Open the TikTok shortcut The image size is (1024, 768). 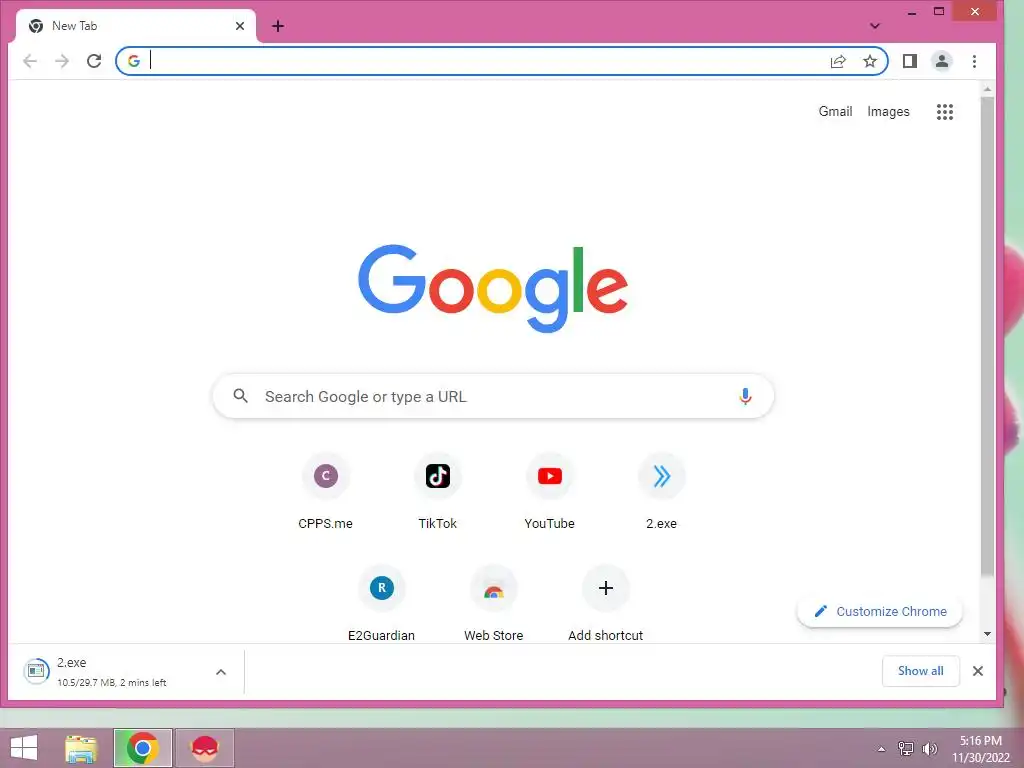click(x=438, y=491)
